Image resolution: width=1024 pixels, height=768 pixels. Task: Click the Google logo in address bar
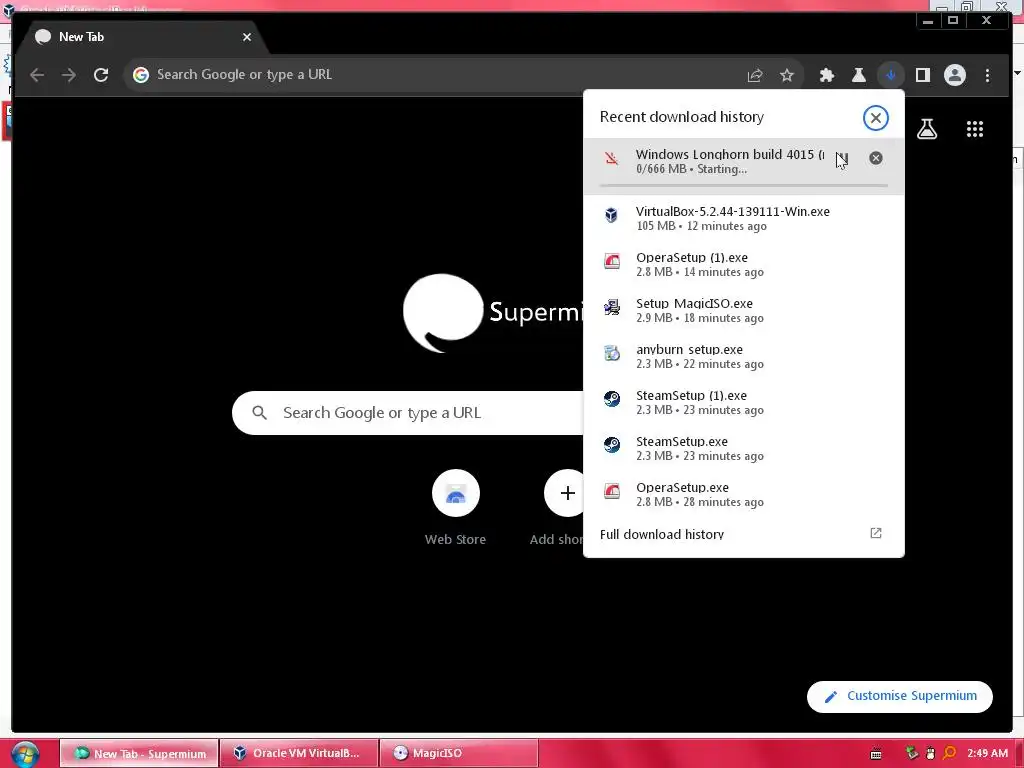pos(140,75)
